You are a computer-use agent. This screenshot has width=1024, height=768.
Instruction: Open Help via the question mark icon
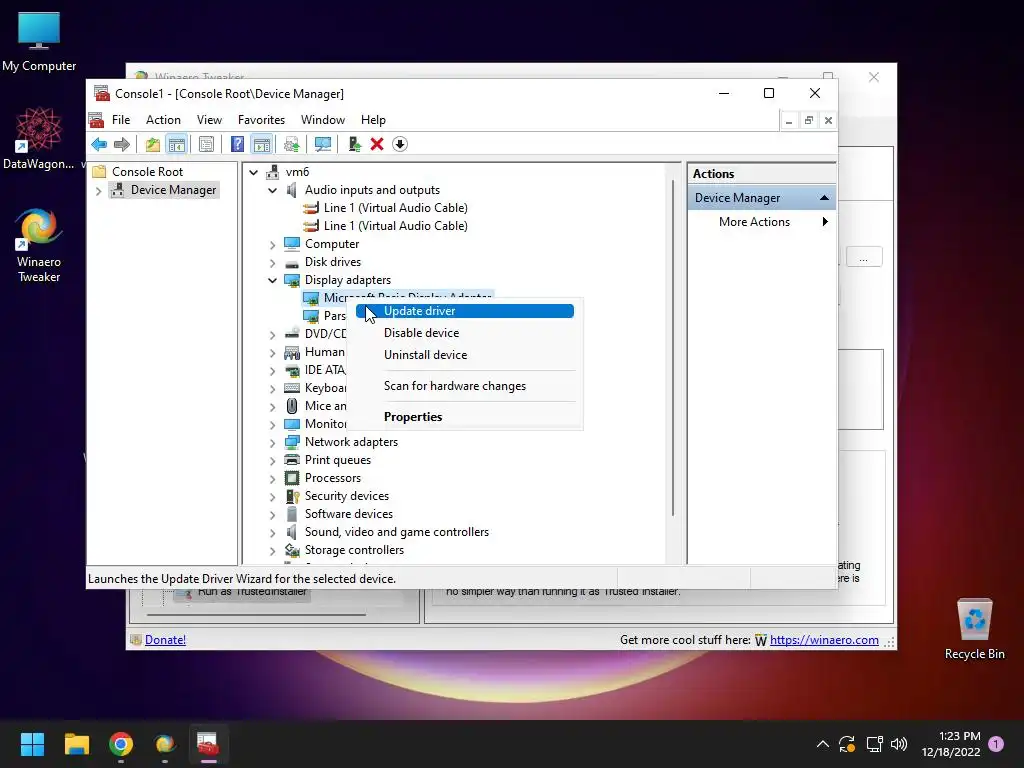(x=237, y=144)
